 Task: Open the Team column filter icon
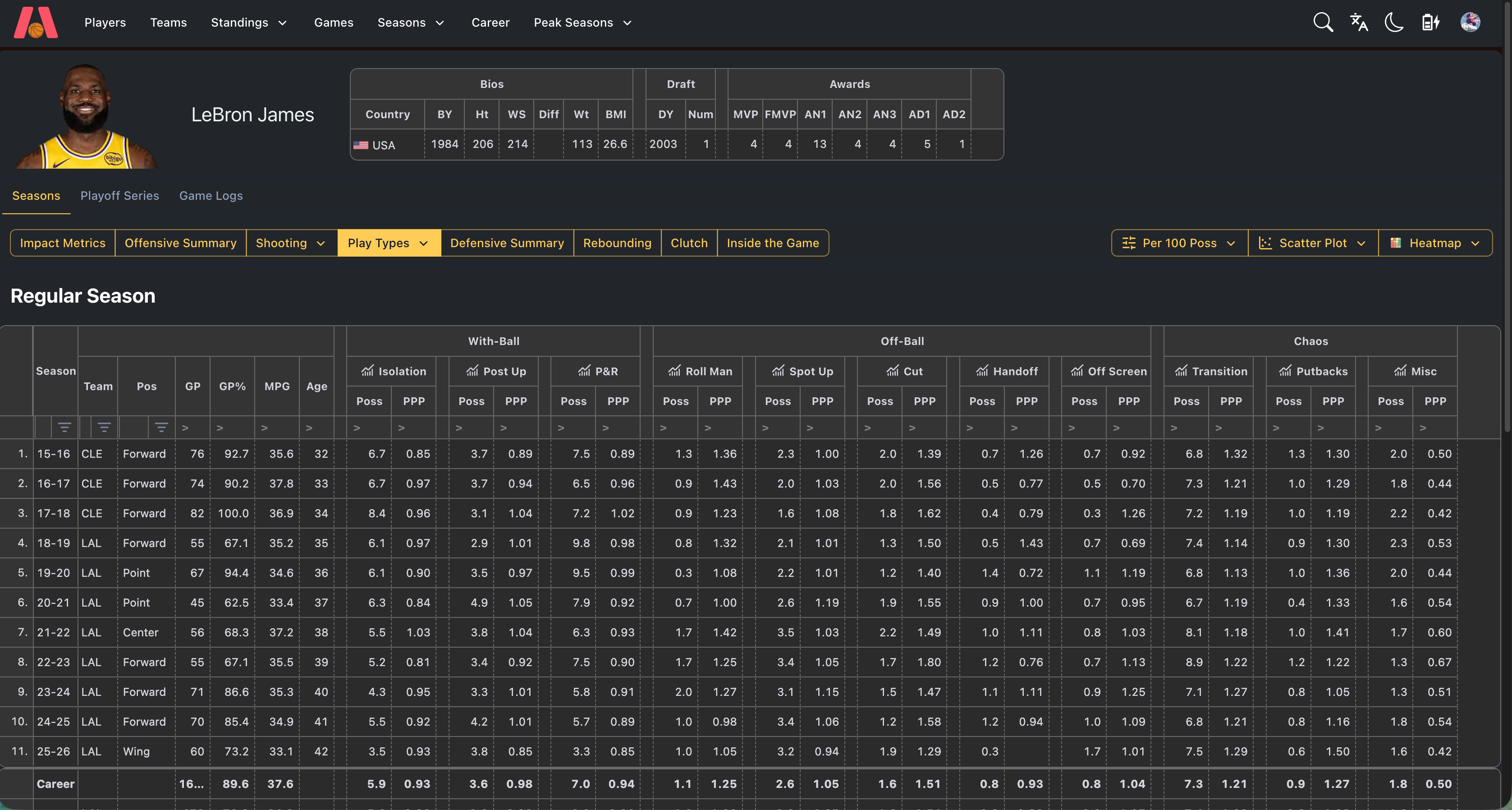click(104, 428)
